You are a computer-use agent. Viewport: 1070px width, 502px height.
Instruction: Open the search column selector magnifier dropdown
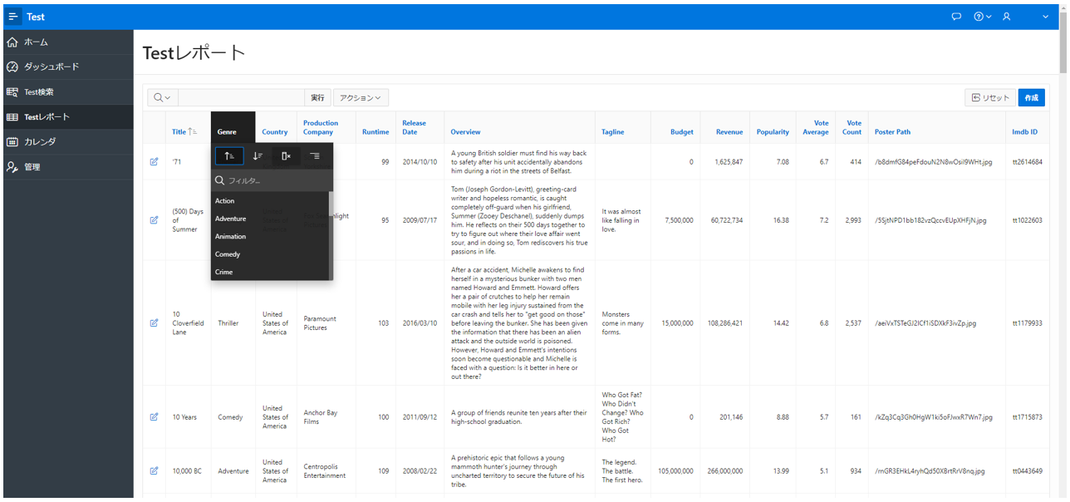click(x=162, y=98)
